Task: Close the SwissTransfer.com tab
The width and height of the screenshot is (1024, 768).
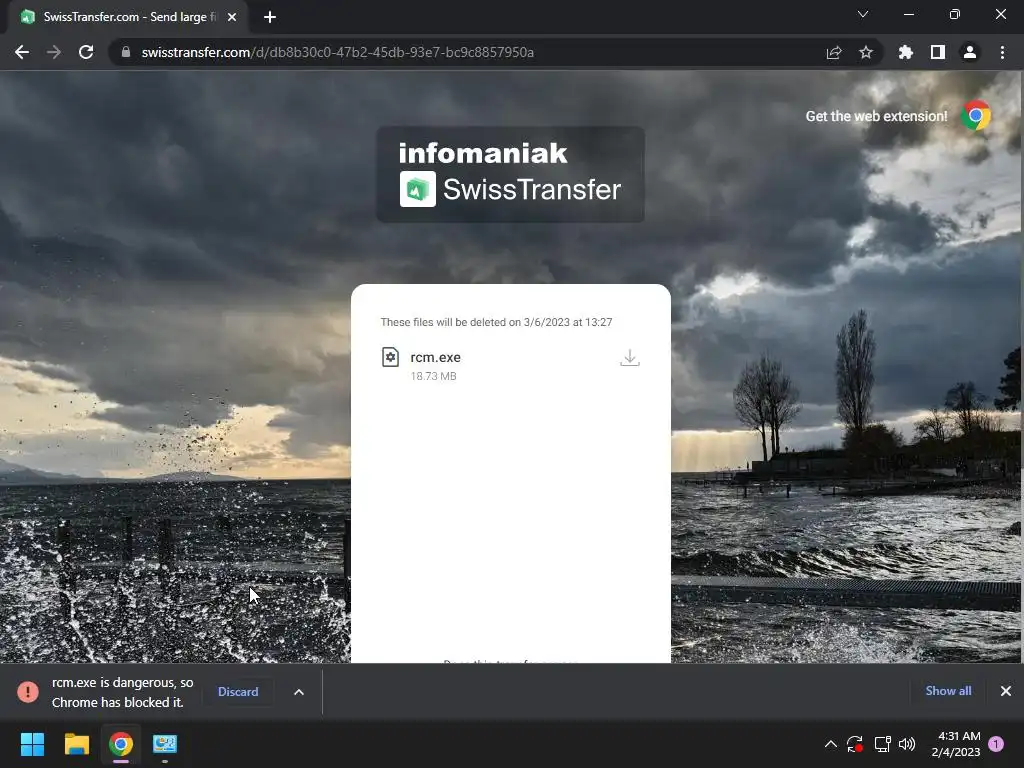Action: pyautogui.click(x=232, y=17)
